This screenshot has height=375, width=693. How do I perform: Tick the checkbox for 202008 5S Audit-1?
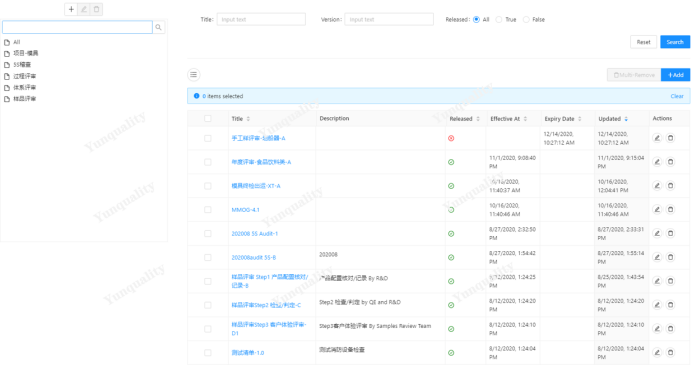208,233
